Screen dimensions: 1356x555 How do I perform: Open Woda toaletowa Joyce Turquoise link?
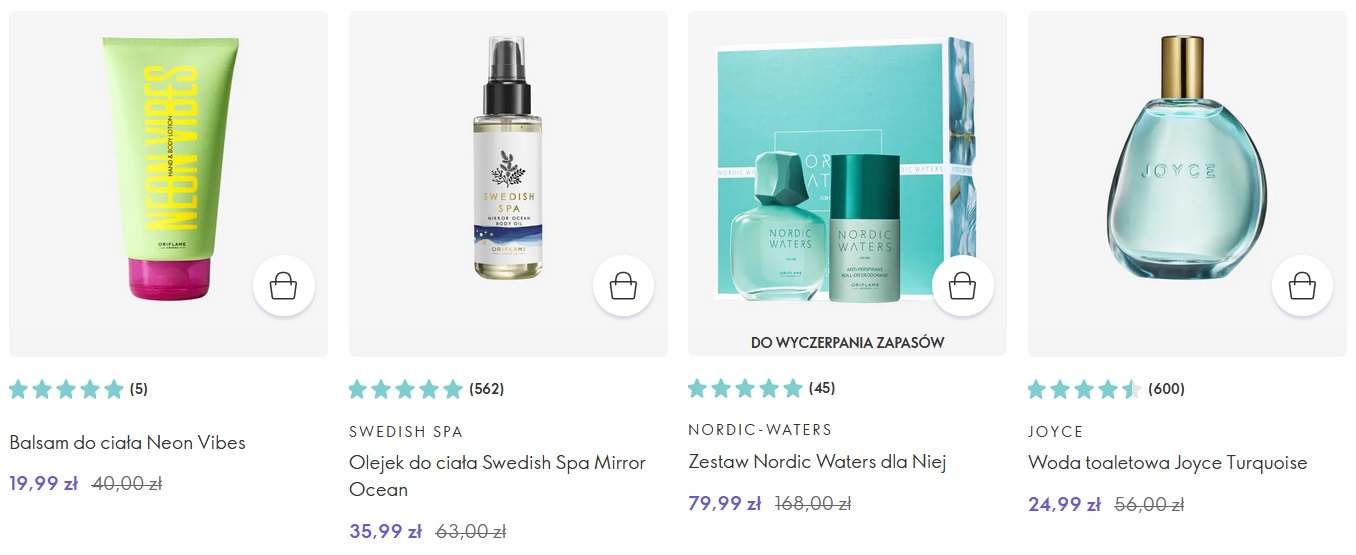pyautogui.click(x=1167, y=463)
